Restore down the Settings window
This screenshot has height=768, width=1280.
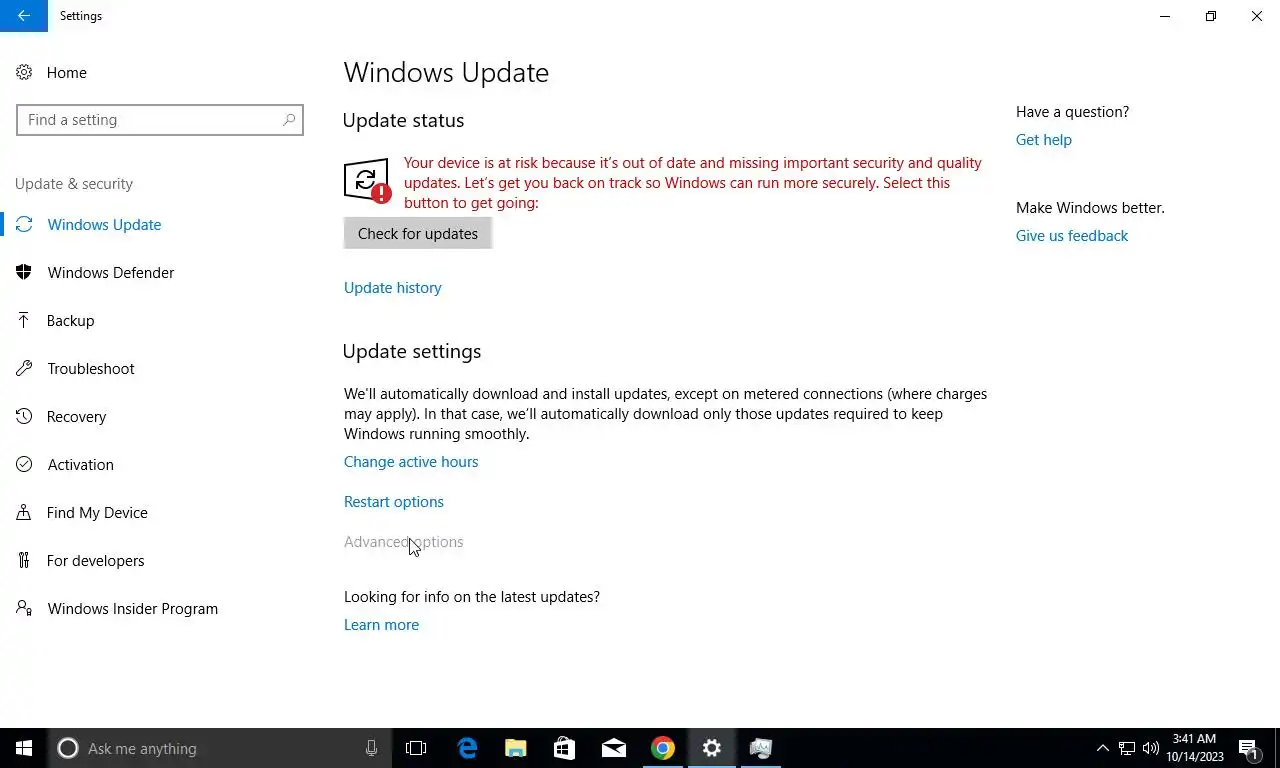[1211, 16]
